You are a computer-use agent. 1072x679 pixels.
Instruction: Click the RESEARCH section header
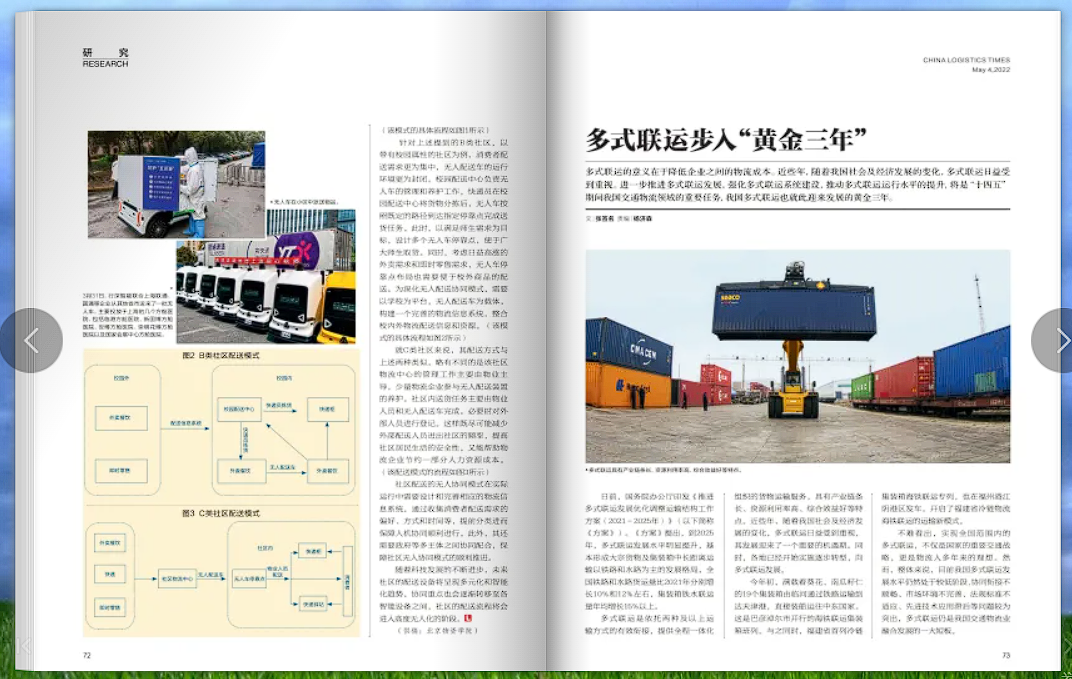[x=105, y=64]
